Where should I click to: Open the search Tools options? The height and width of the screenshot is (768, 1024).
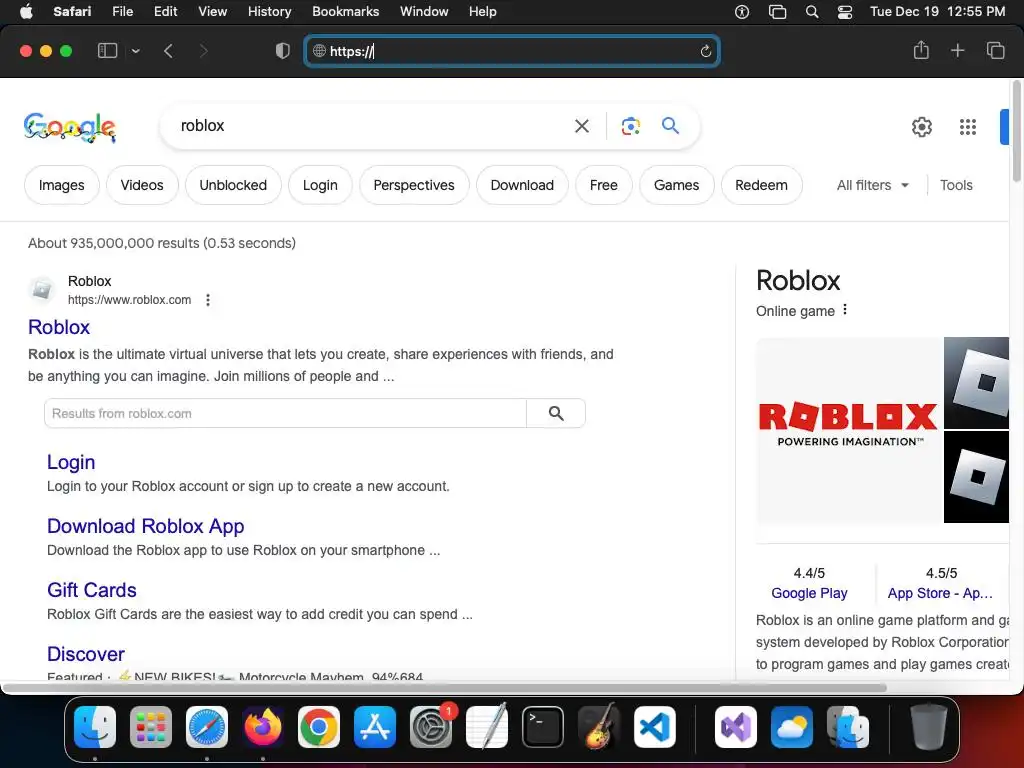956,185
